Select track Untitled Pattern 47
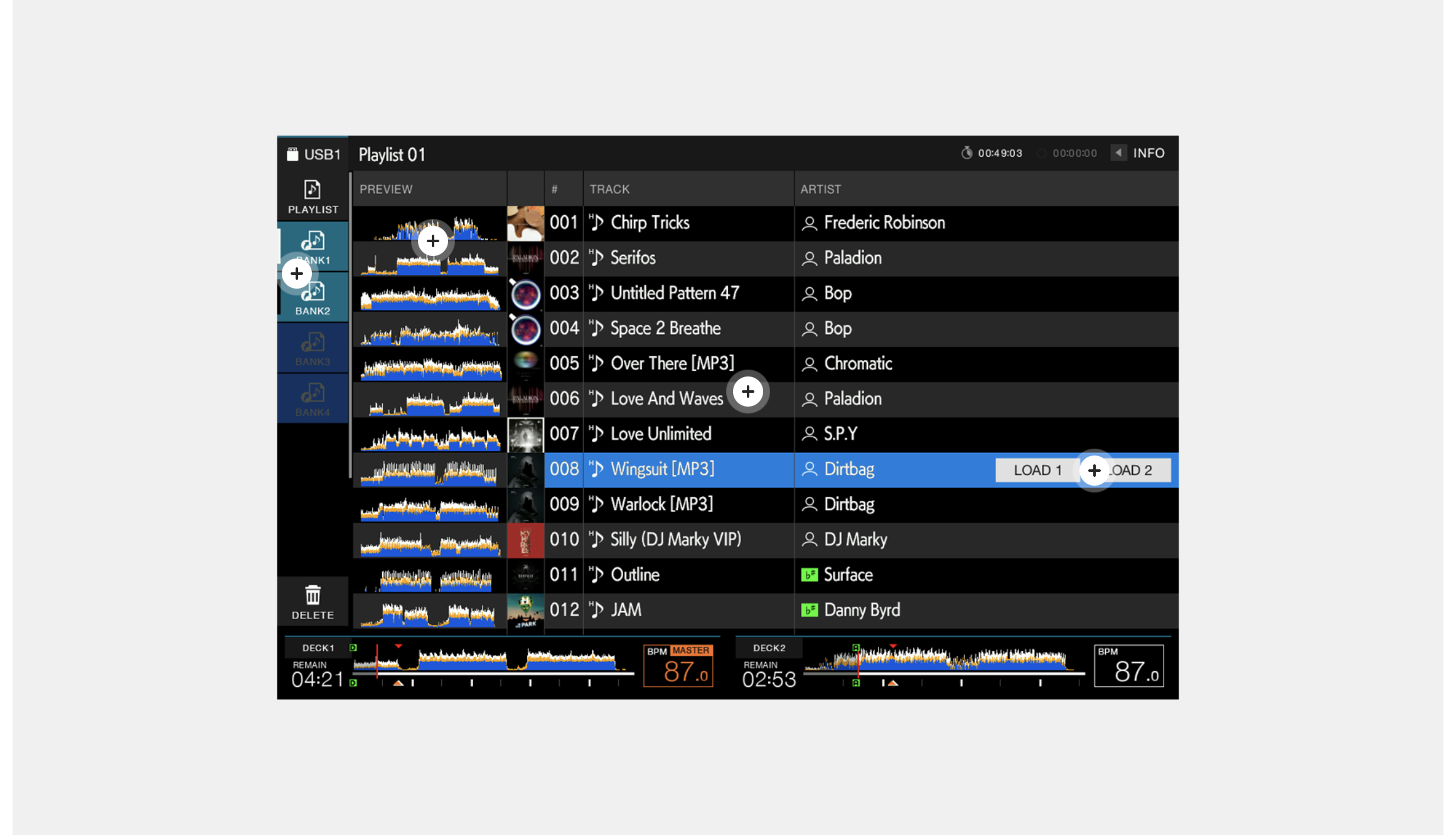 pos(675,293)
